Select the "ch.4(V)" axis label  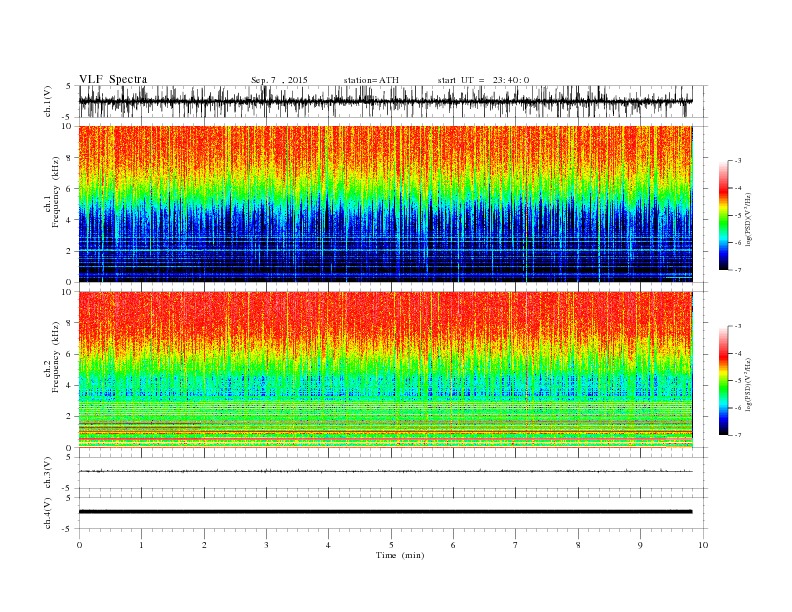(x=48, y=513)
